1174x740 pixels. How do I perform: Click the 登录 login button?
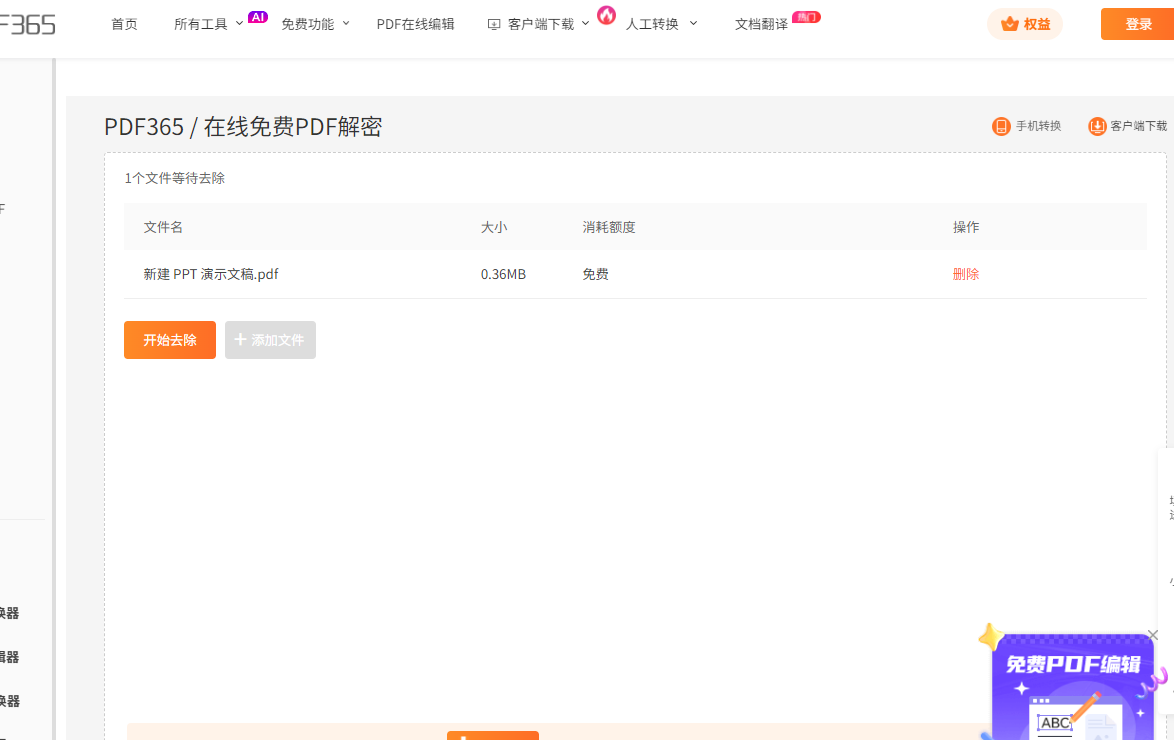(1138, 24)
